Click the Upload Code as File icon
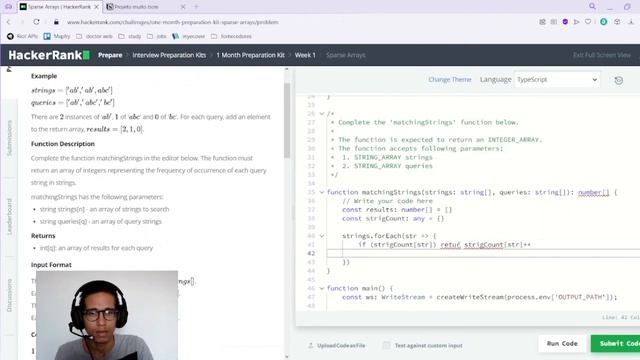Screen dimensions: 640x360 pos(311,345)
